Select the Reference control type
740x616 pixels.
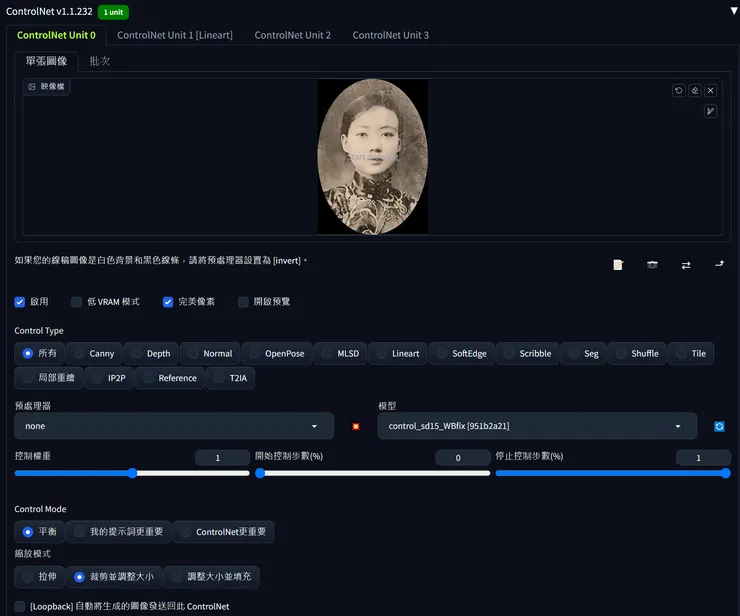point(170,378)
